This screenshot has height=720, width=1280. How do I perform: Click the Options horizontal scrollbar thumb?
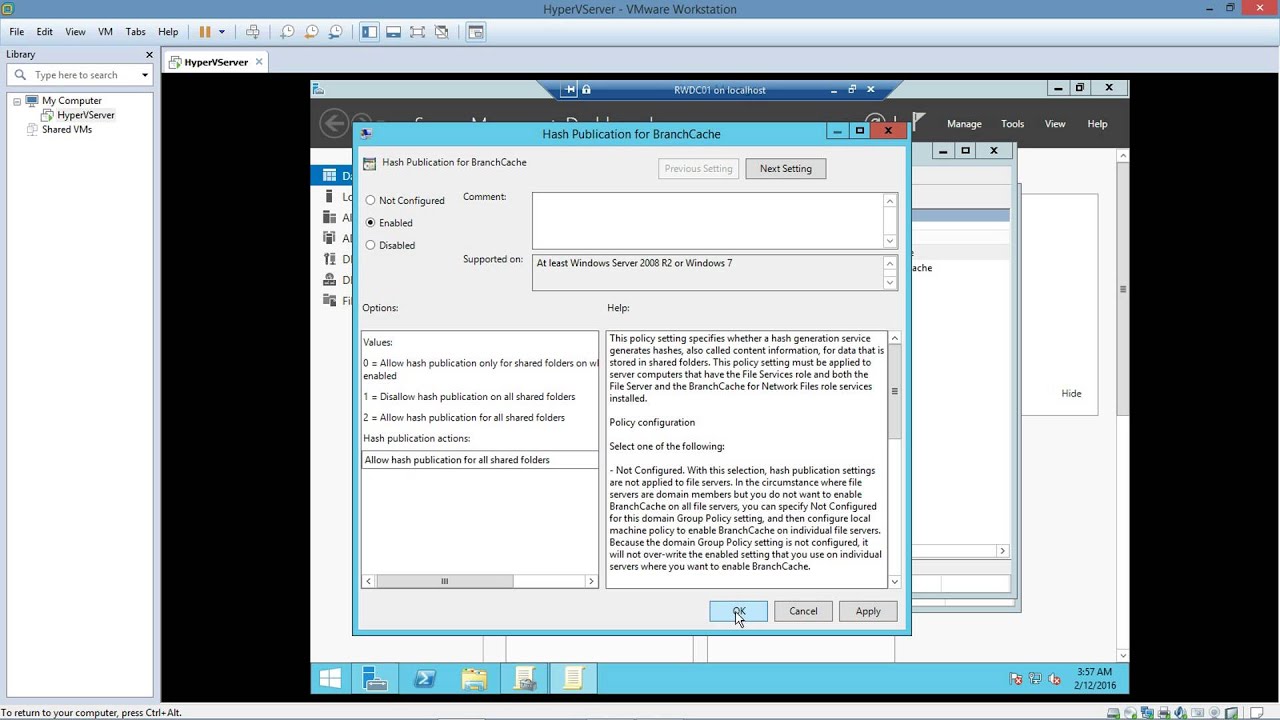point(445,581)
